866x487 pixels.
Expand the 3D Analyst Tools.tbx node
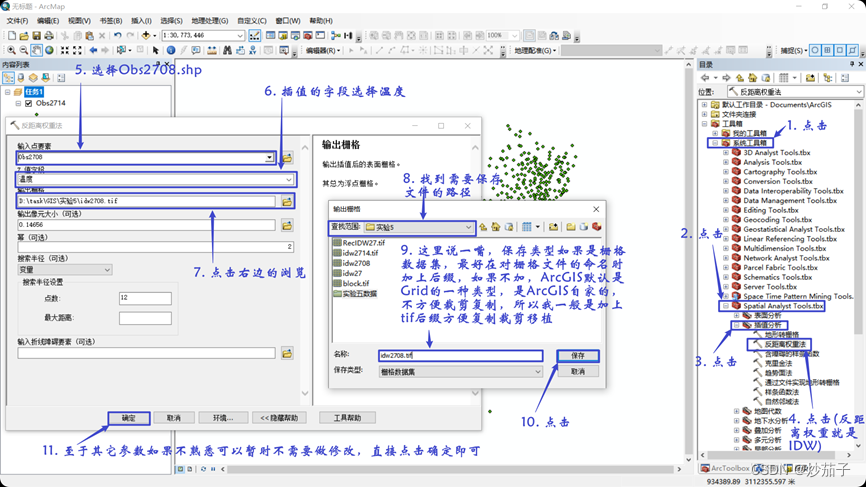click(726, 152)
